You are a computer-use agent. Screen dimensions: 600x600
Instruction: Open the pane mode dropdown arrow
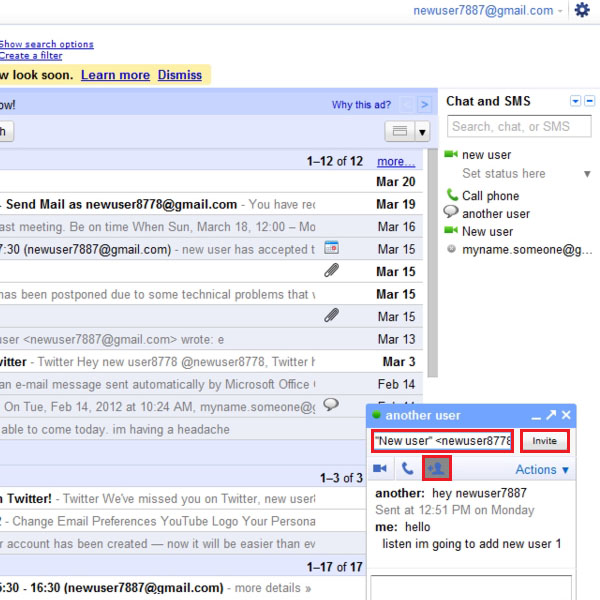(x=422, y=132)
